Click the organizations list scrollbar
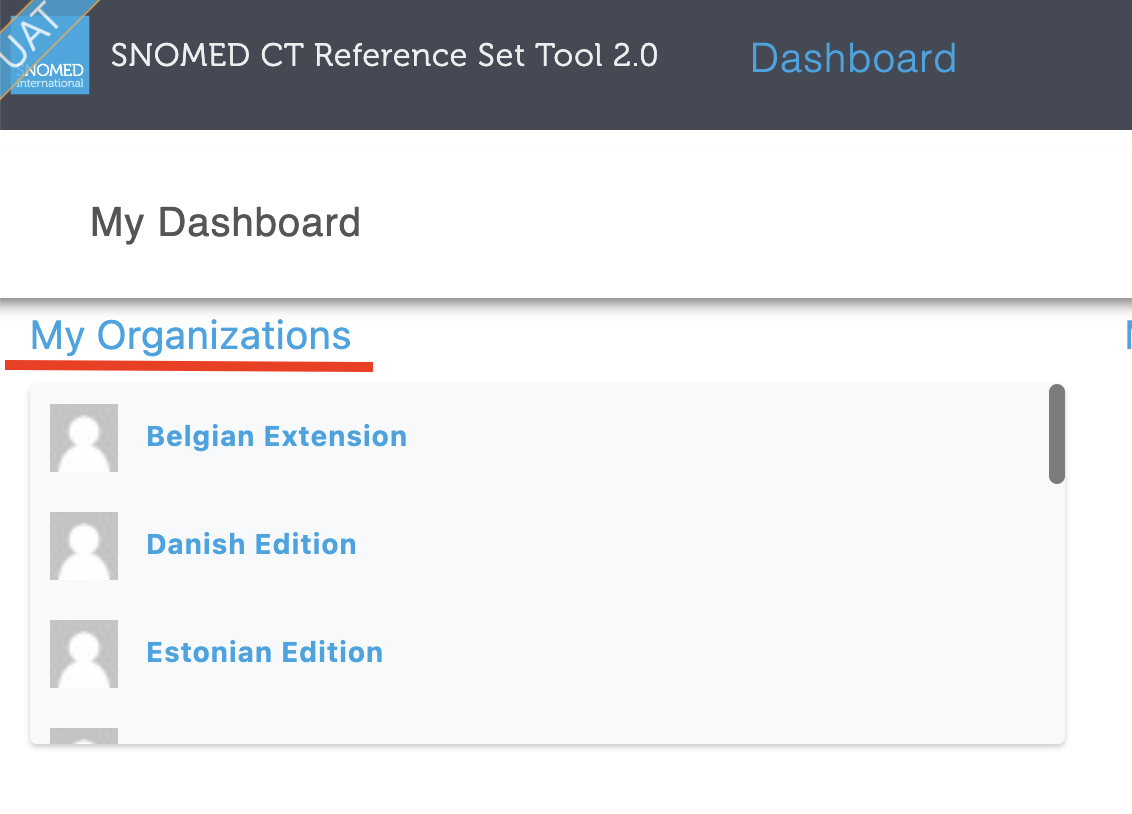1132x814 pixels. (x=1057, y=434)
